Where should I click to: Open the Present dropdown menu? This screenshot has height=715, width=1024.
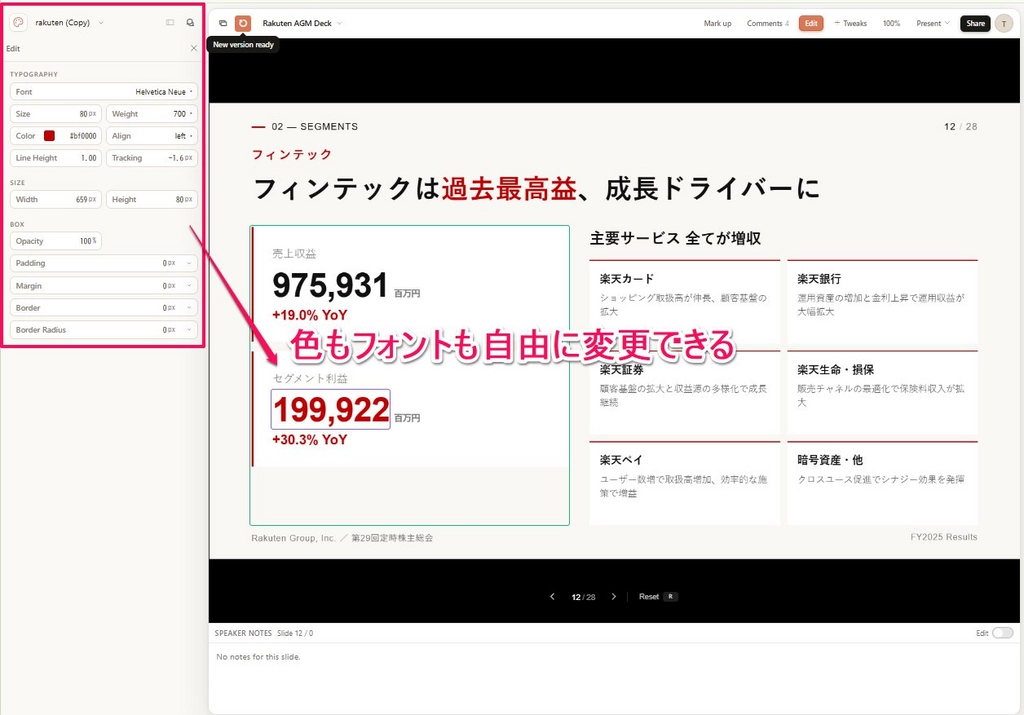[x=933, y=24]
